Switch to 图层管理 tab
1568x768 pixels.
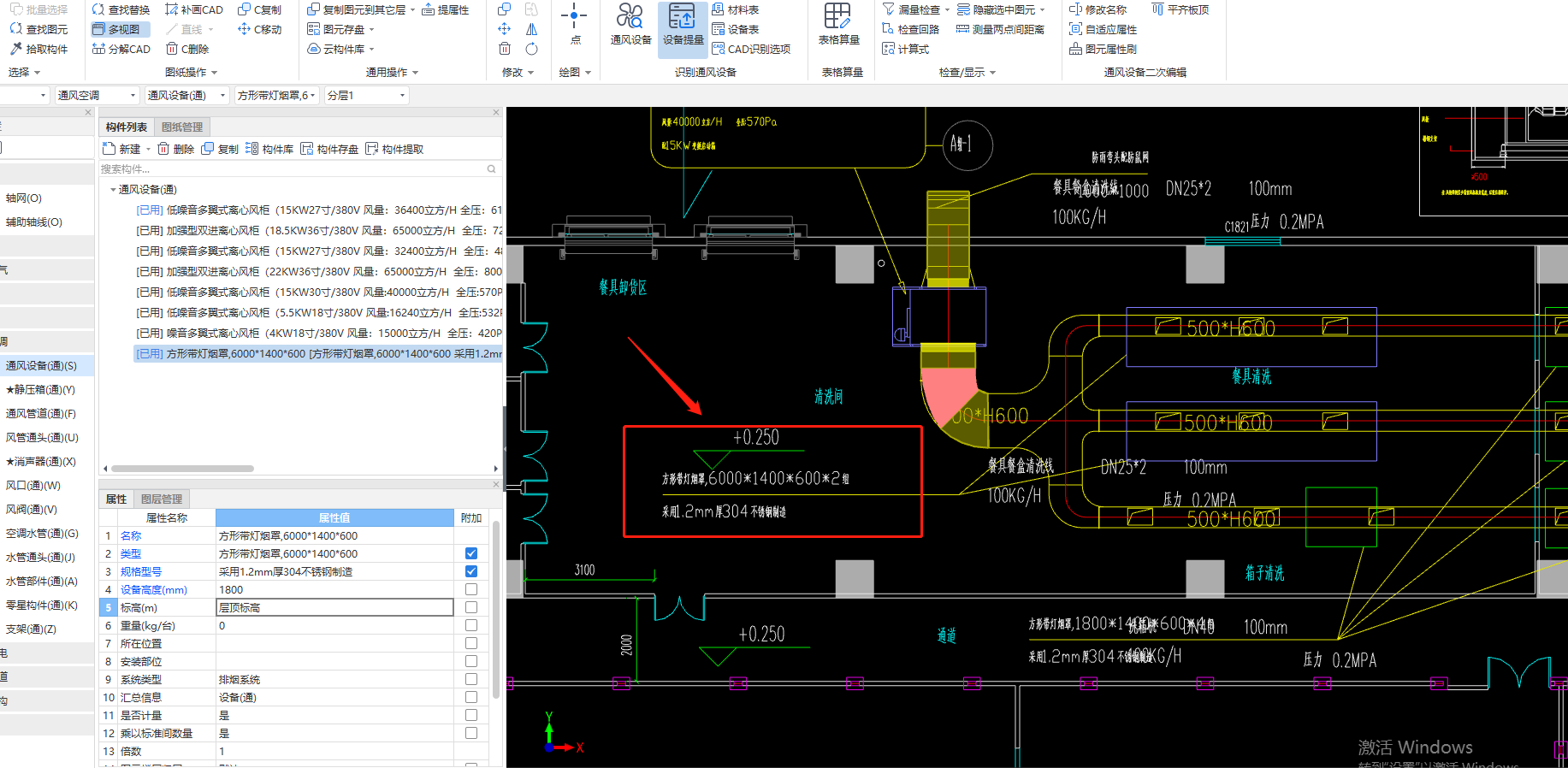point(162,499)
